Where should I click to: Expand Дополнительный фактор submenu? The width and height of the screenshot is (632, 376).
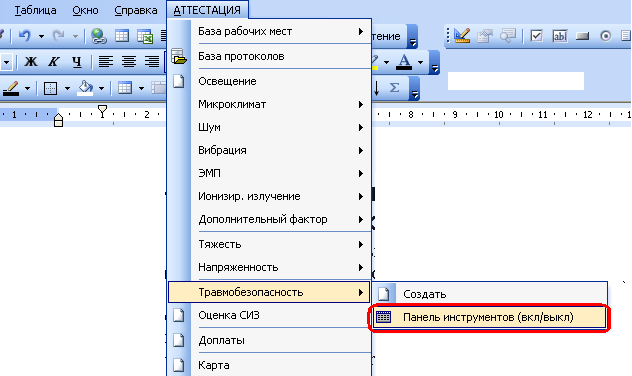pyautogui.click(x=269, y=219)
